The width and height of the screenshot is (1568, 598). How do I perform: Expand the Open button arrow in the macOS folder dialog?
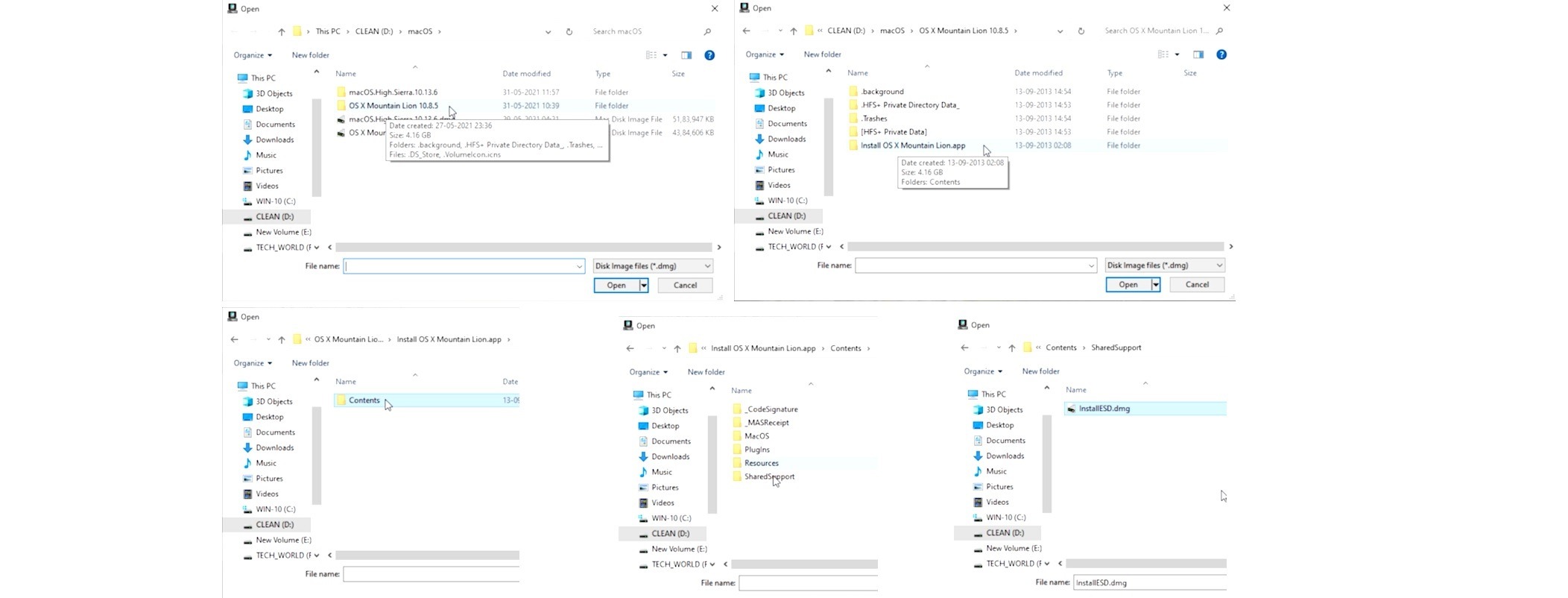[644, 286]
